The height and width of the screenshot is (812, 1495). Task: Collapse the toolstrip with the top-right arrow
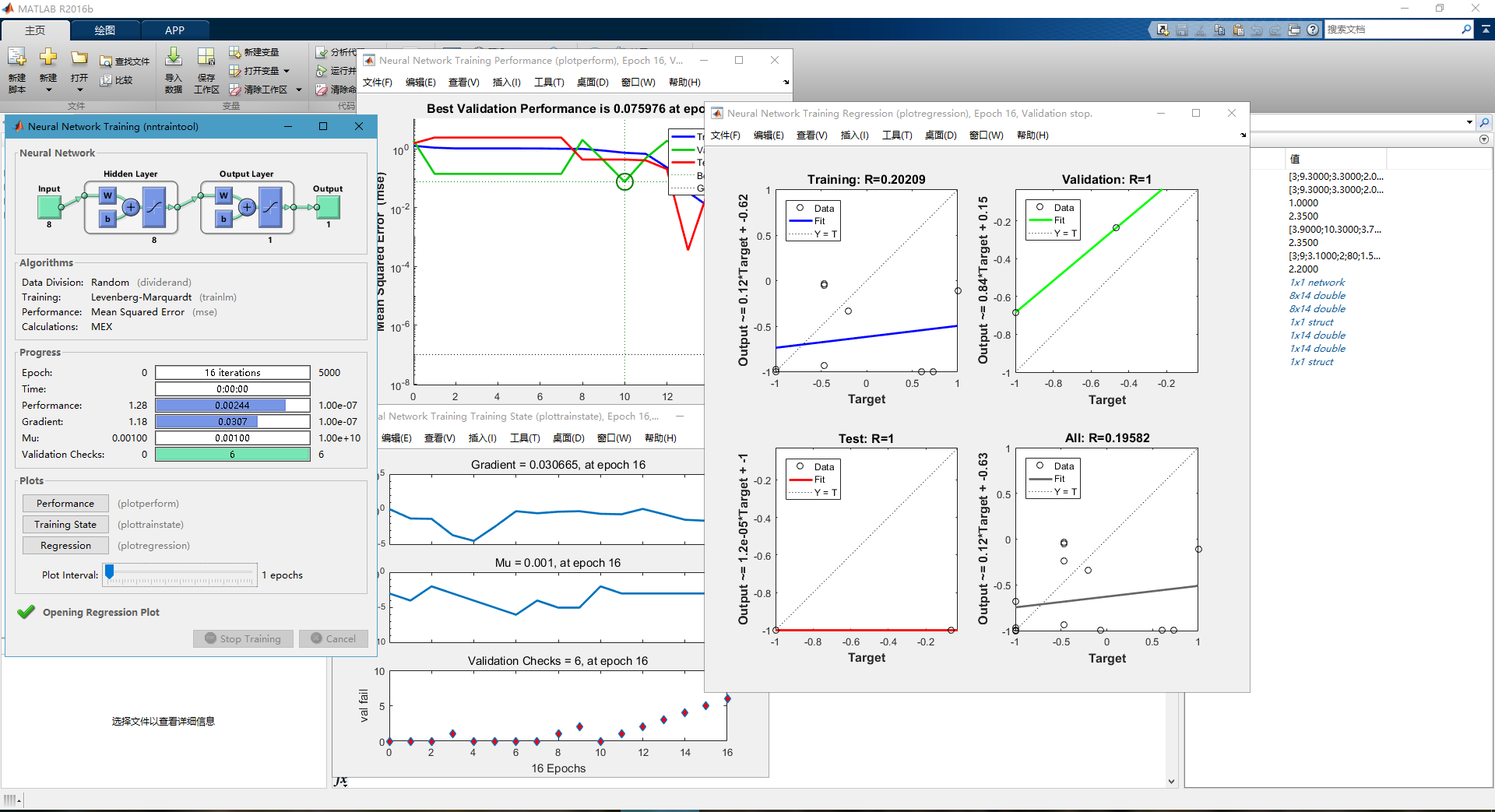coord(1486,29)
